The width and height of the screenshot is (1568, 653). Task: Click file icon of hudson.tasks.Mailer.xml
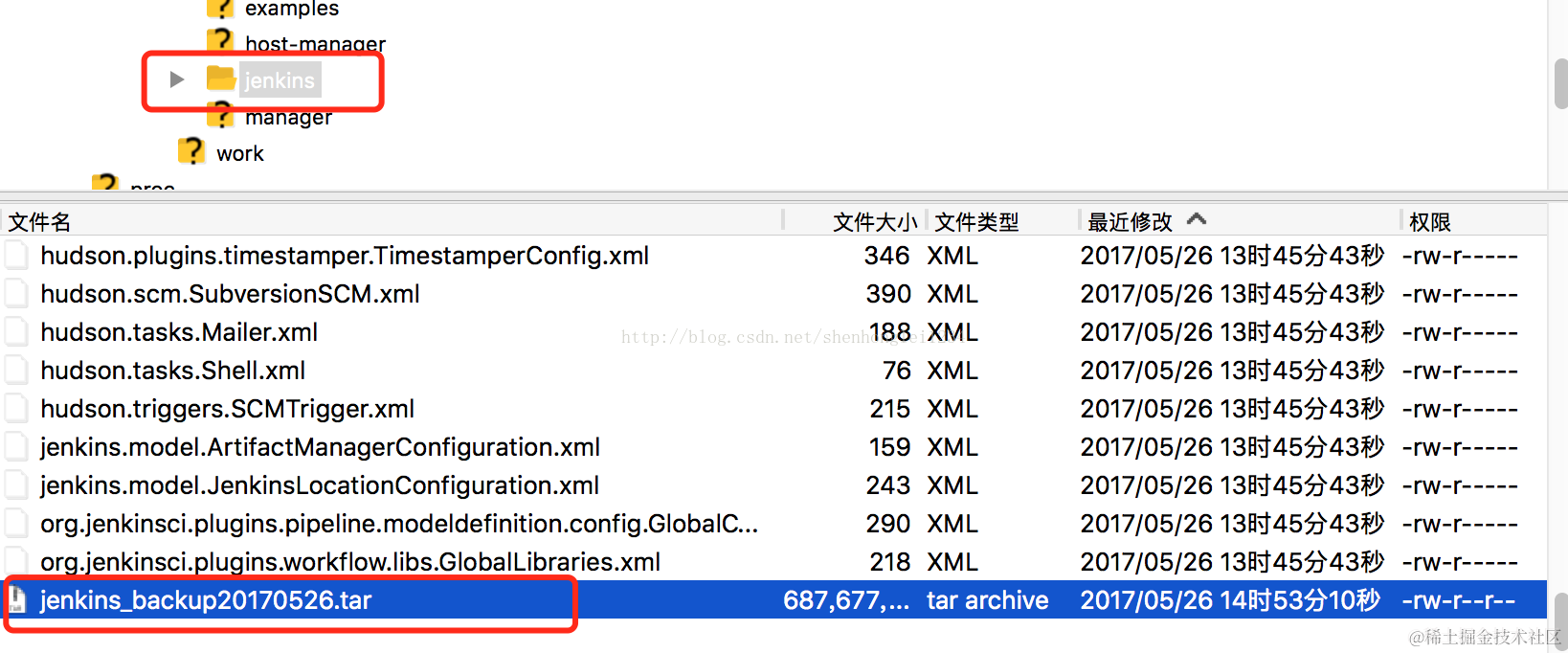pos(16,331)
